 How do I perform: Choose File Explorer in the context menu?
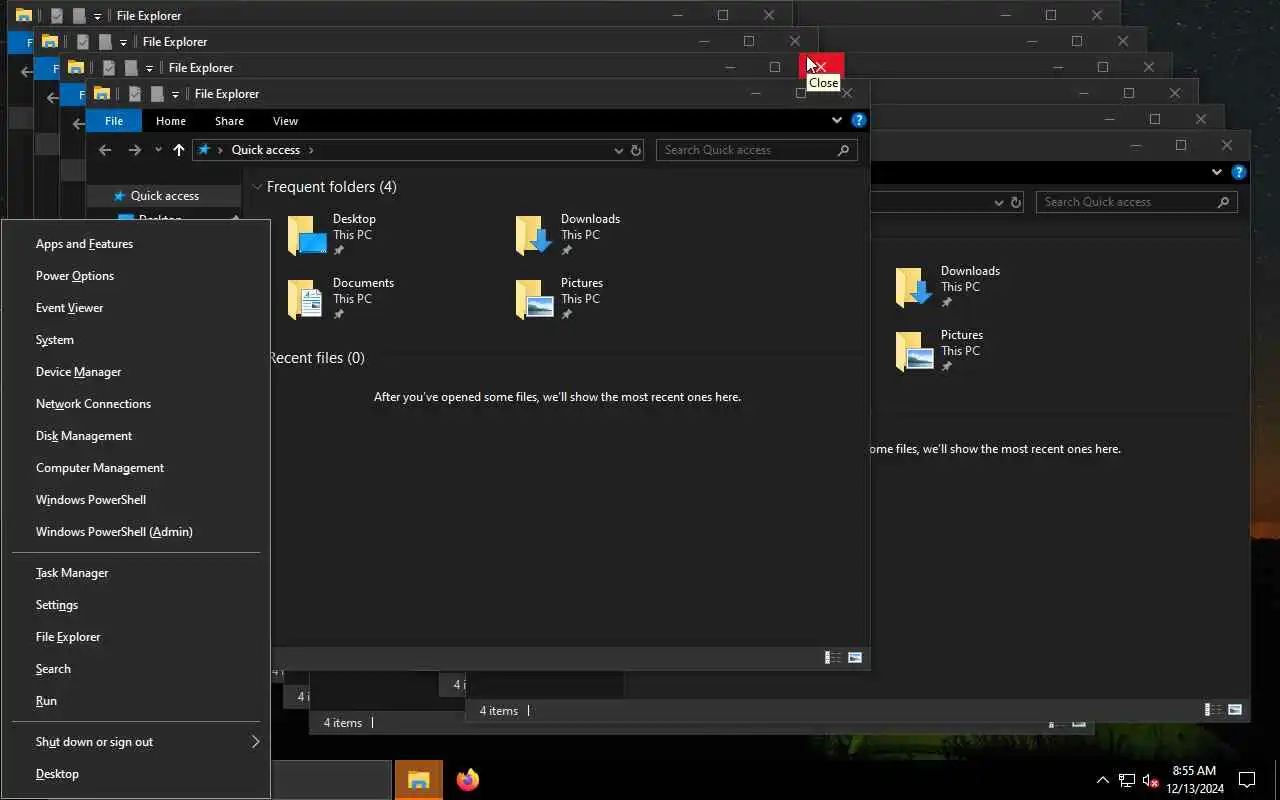pos(136,637)
